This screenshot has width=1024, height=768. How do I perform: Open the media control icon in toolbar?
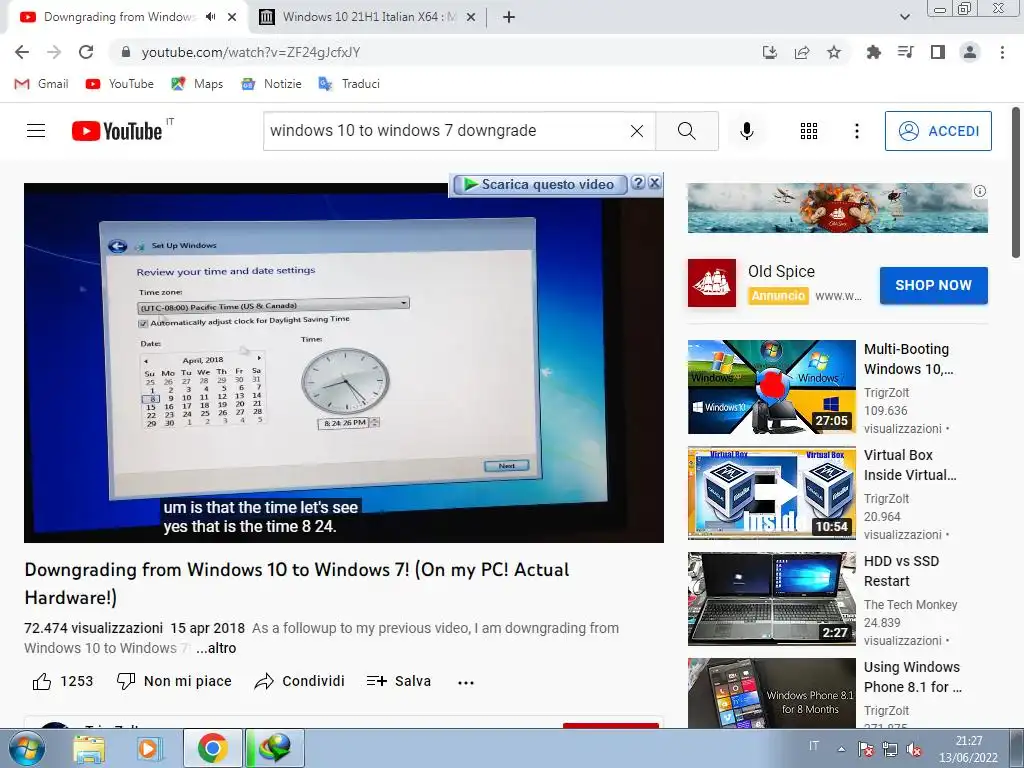tap(905, 52)
